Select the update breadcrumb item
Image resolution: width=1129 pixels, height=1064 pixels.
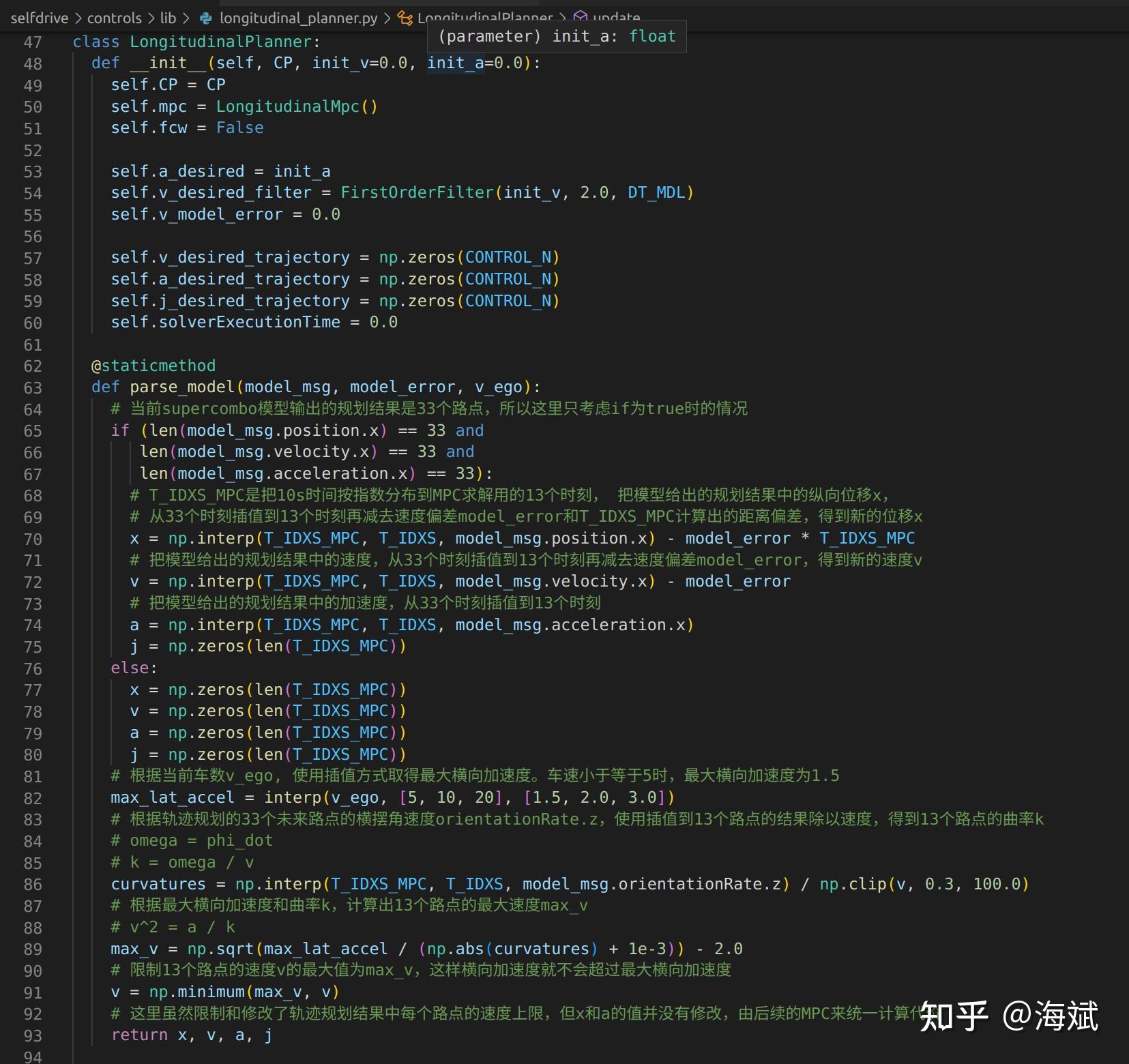pos(613,18)
